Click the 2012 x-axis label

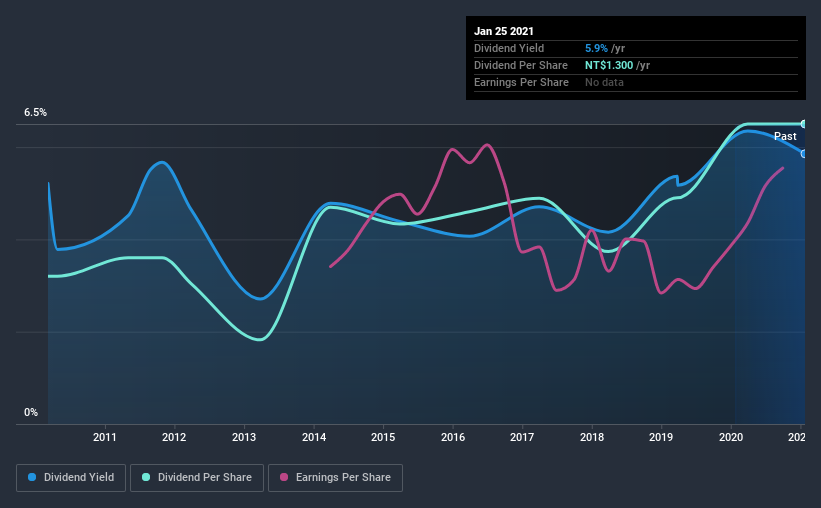(174, 437)
